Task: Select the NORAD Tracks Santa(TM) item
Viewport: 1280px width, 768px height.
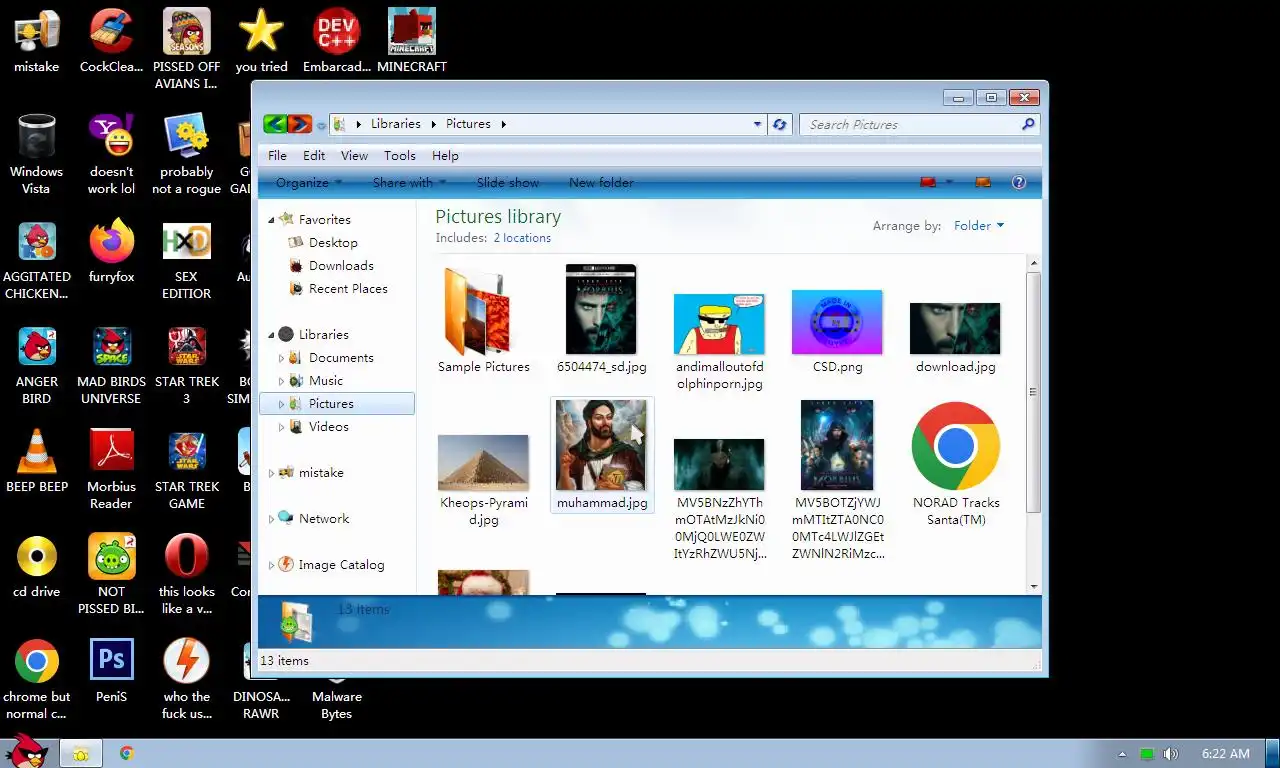Action: [x=956, y=466]
